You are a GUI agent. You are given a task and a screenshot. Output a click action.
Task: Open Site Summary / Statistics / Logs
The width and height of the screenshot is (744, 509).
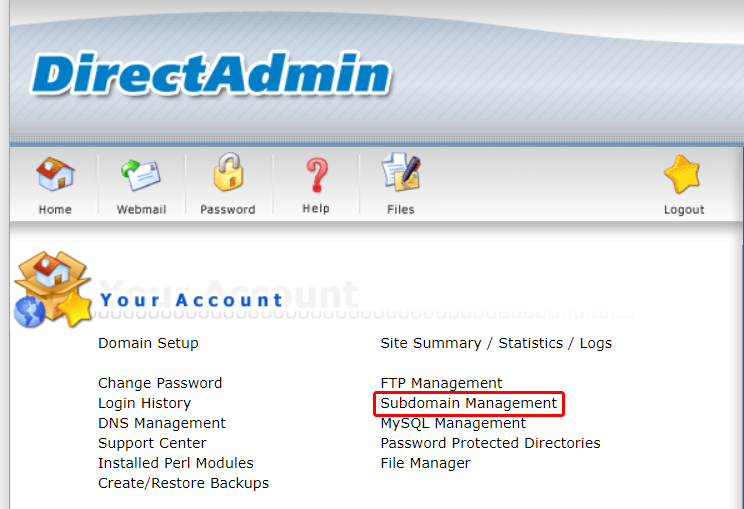click(x=496, y=343)
